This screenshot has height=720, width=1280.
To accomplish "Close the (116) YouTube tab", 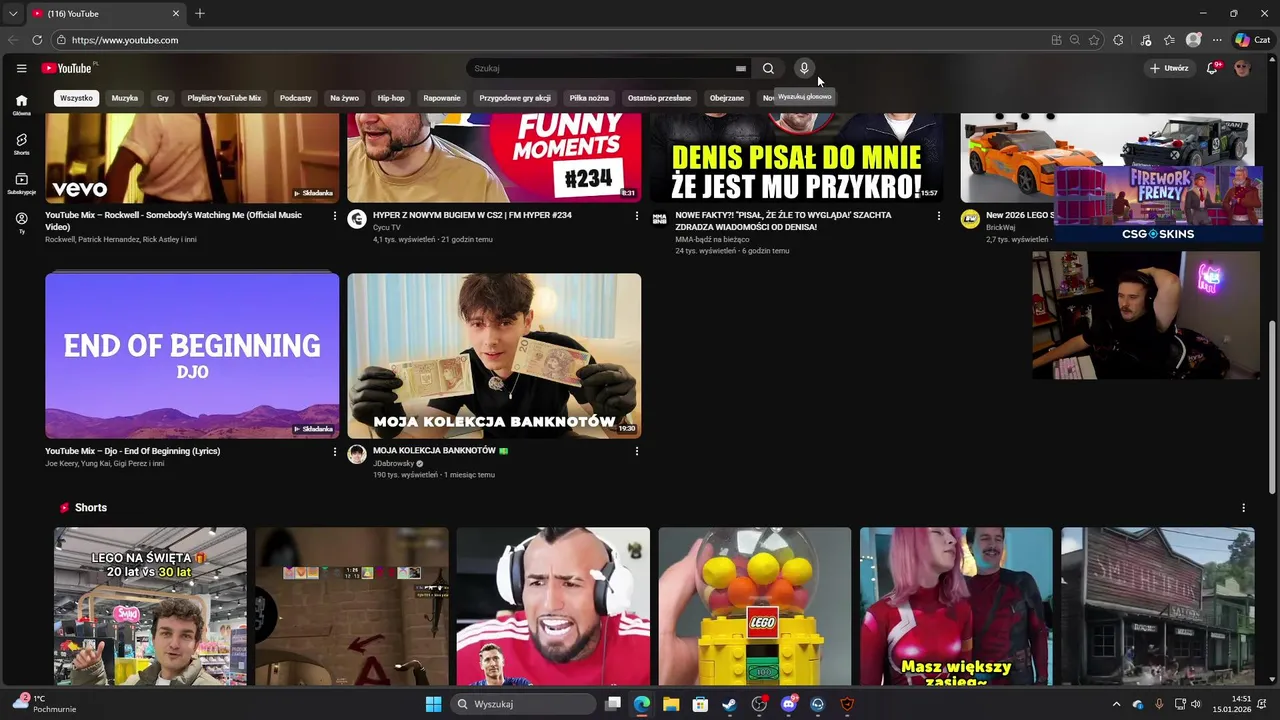I will point(176,14).
